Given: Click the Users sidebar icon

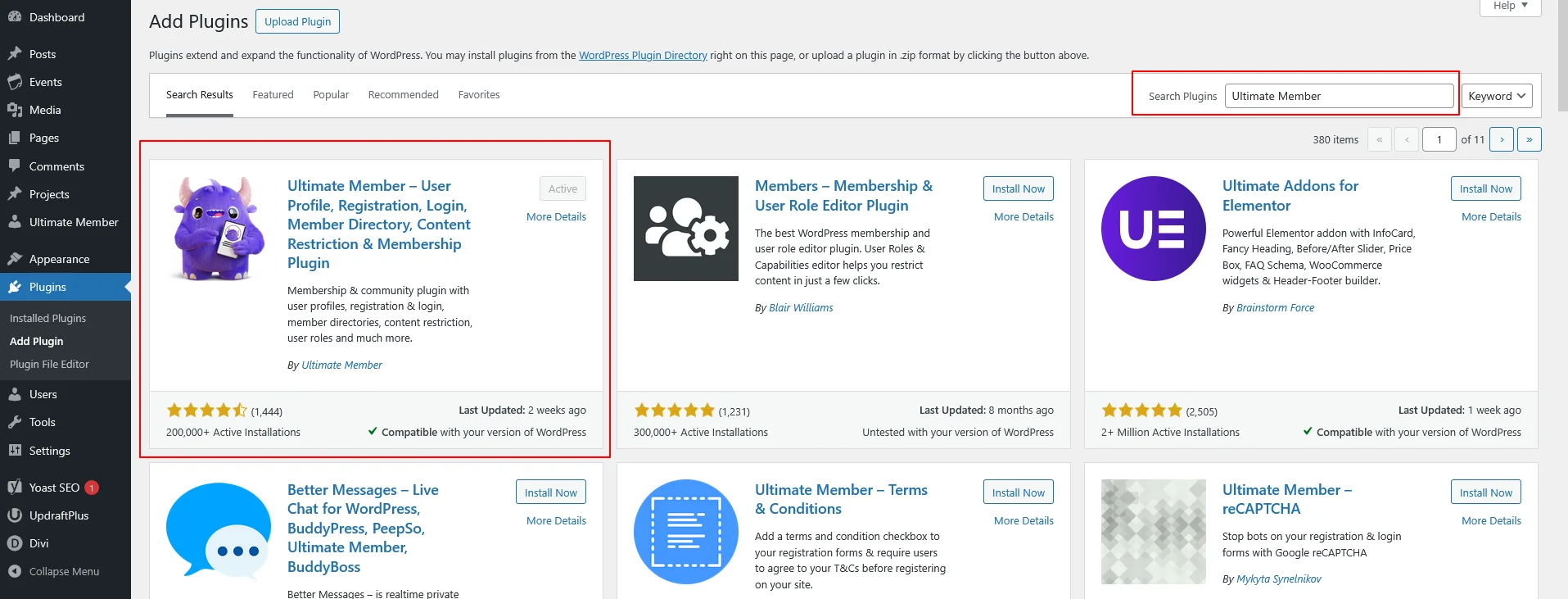Looking at the screenshot, I should (x=15, y=394).
